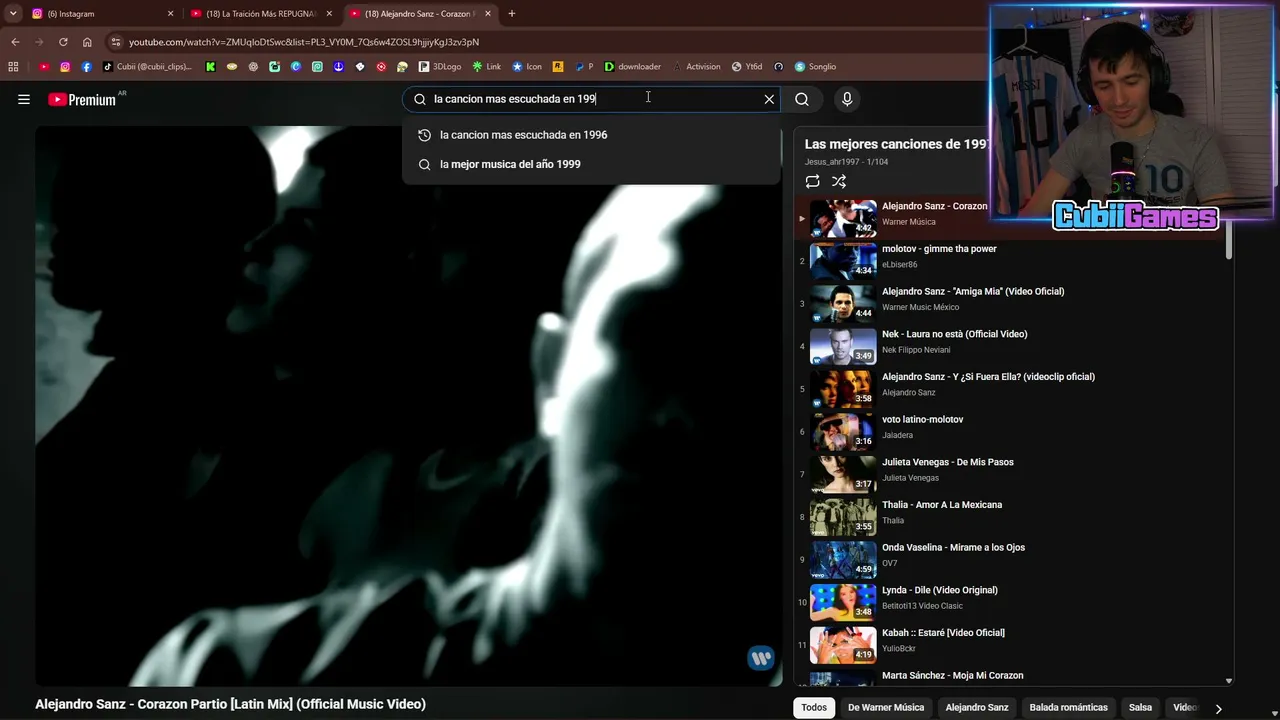Select the 'De Warner Música' chip
The height and width of the screenshot is (720, 1280).
(886, 707)
